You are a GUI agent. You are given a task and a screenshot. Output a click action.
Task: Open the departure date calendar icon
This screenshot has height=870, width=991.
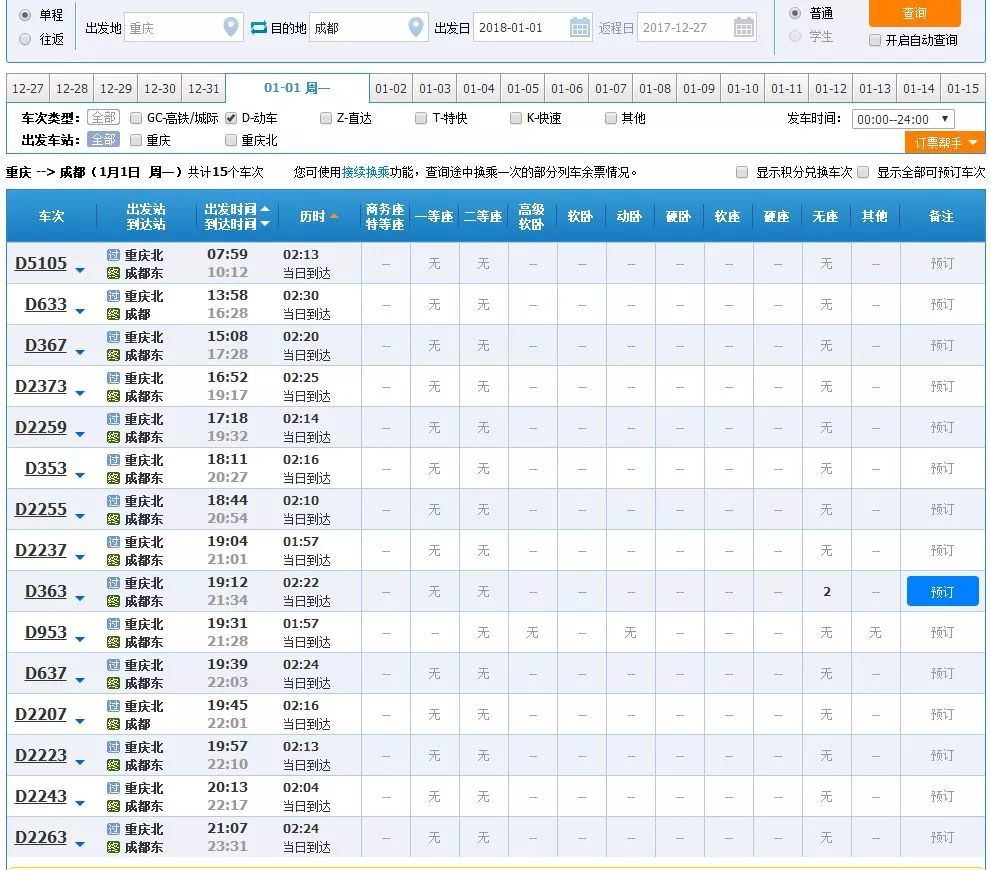pyautogui.click(x=579, y=28)
